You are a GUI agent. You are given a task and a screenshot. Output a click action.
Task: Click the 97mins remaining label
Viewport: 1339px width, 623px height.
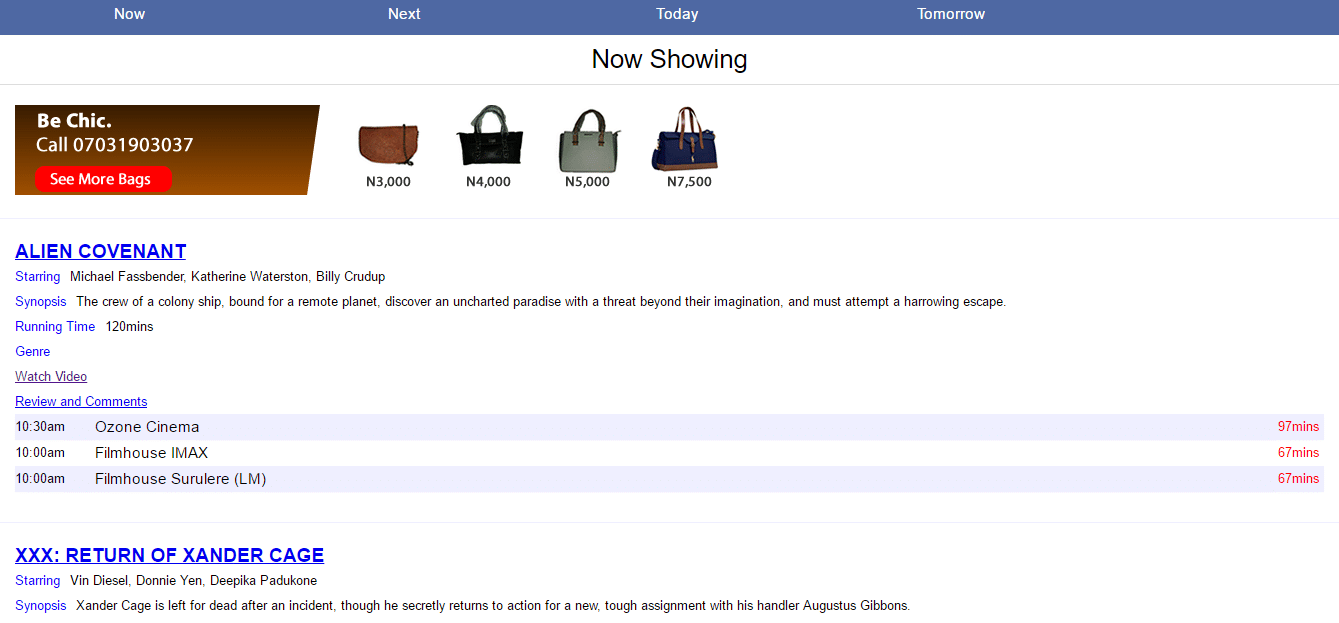coord(1298,427)
